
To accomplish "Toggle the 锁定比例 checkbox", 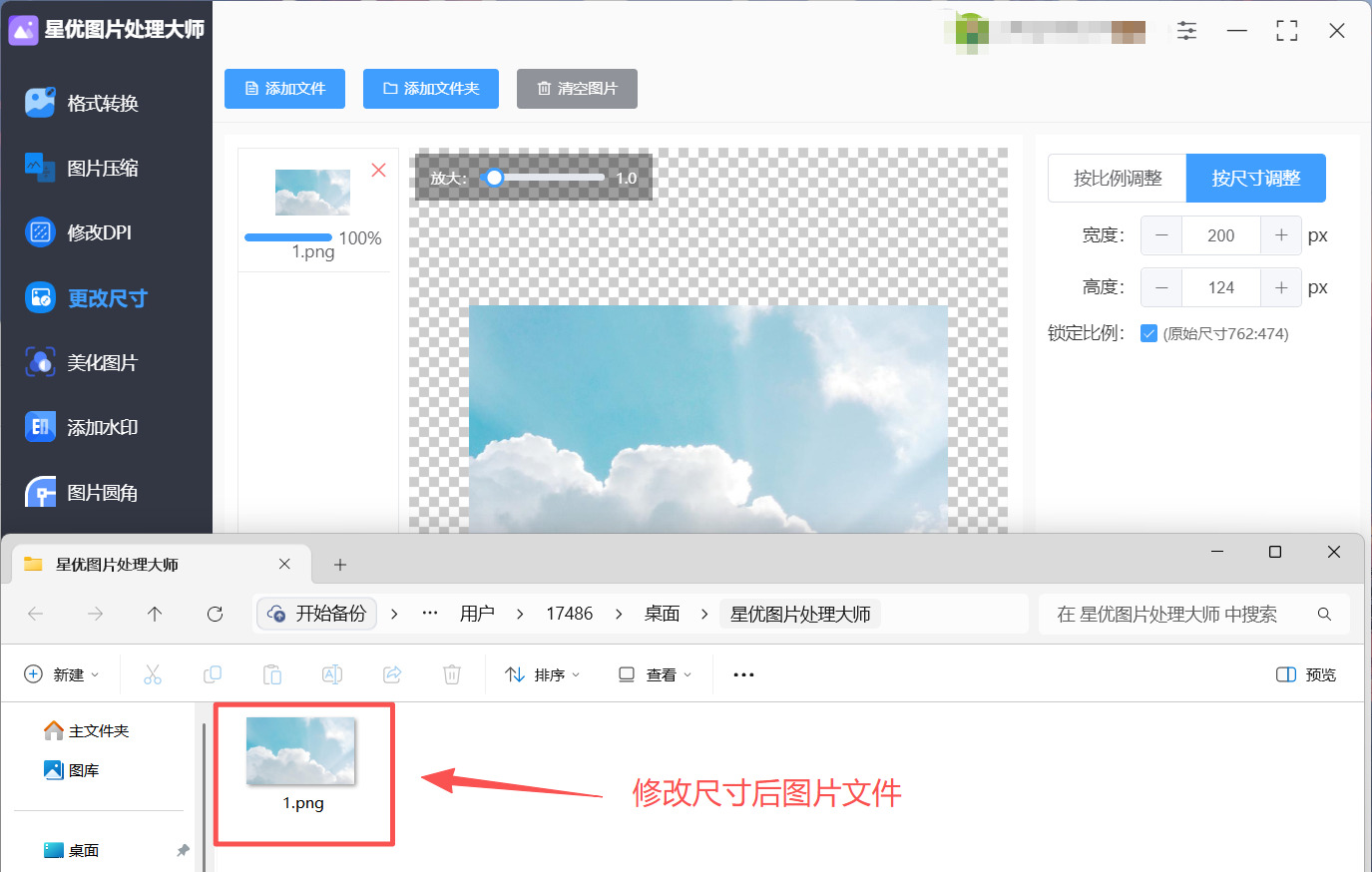I will point(1148,334).
